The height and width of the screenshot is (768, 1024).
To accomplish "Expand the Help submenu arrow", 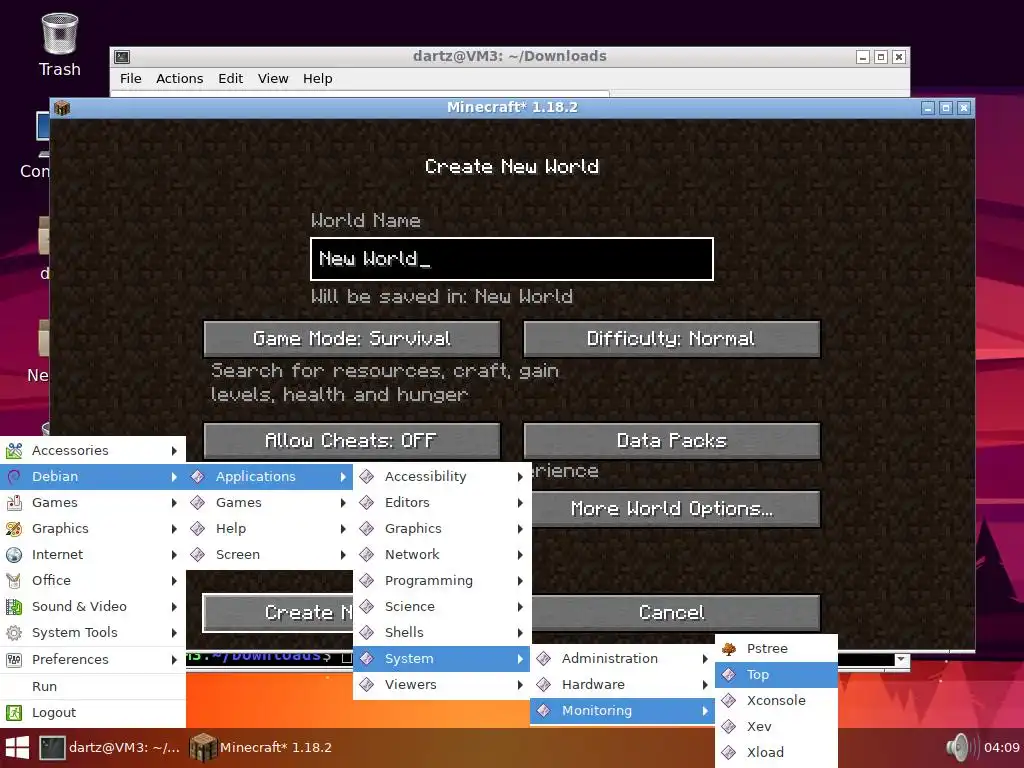I will 343,529.
